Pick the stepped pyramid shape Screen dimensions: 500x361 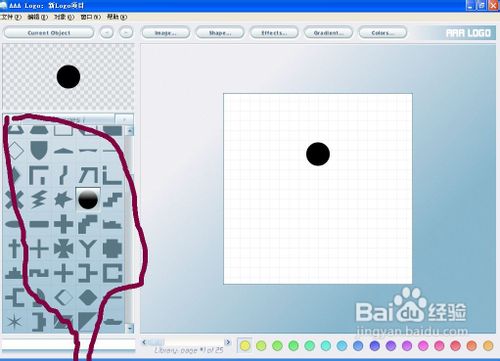(x=14, y=273)
